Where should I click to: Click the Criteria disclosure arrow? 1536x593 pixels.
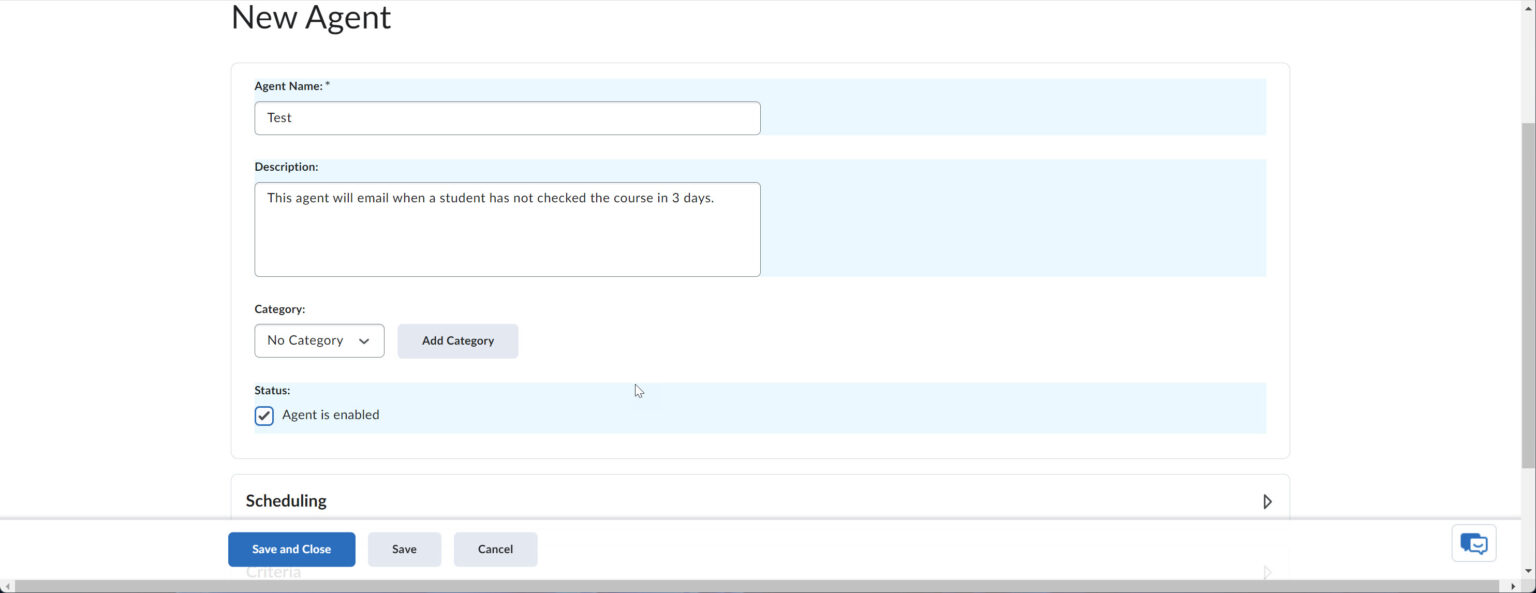click(x=1266, y=571)
